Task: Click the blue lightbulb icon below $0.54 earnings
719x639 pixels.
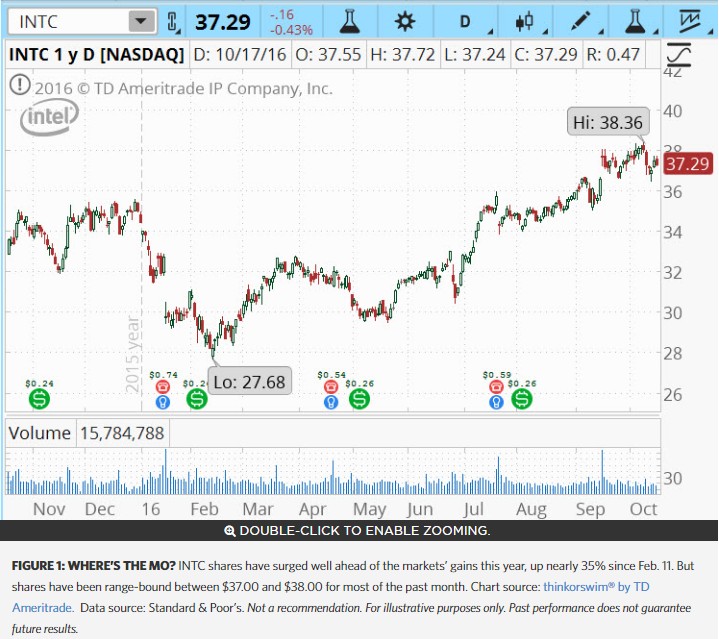Action: pyautogui.click(x=331, y=402)
